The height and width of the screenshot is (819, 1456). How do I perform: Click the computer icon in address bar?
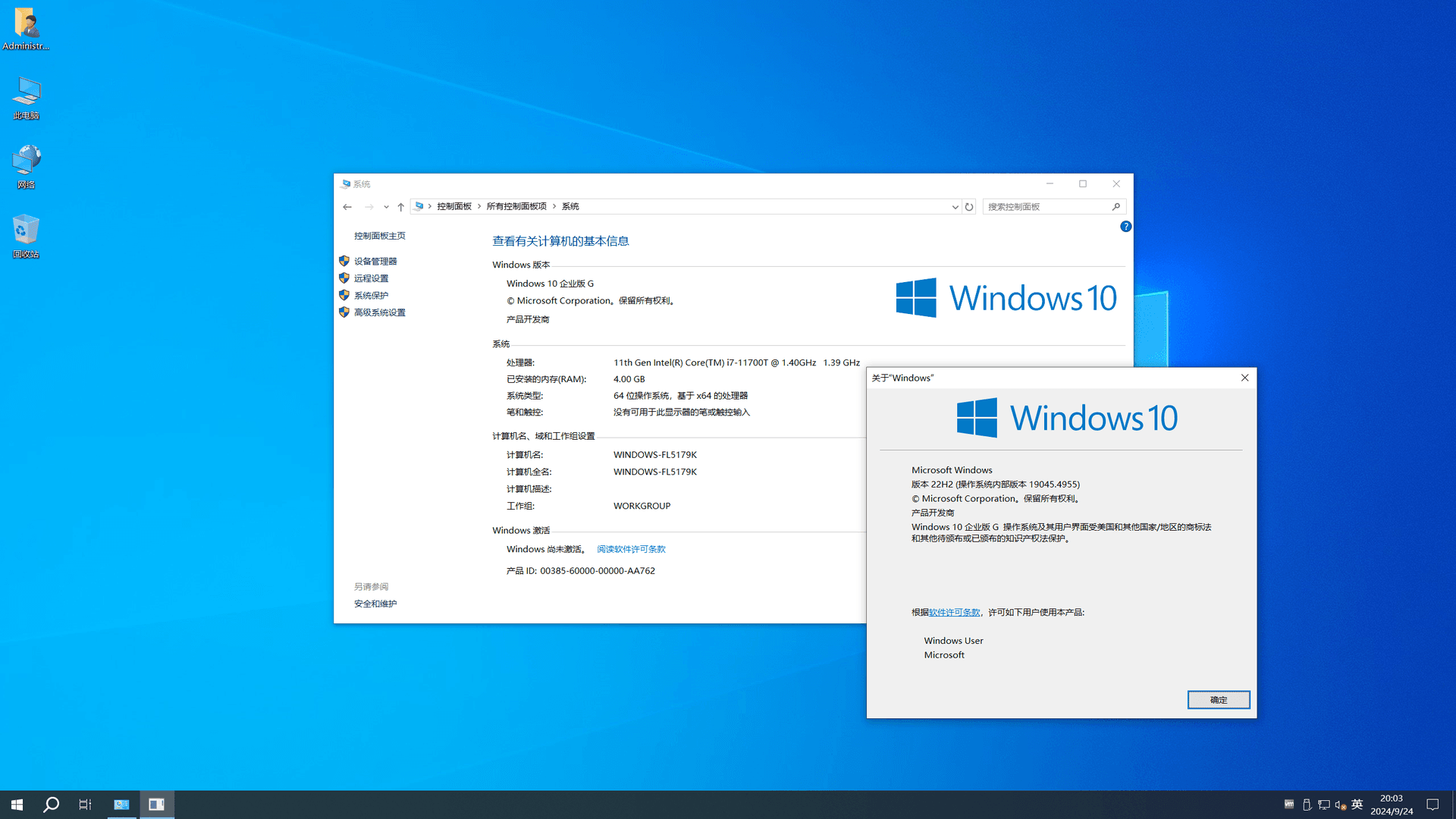419,206
